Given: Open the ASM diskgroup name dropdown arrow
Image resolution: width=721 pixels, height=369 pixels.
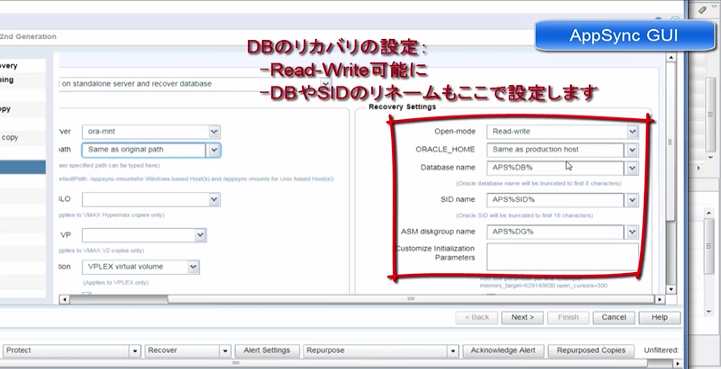Looking at the screenshot, I should [x=631, y=232].
